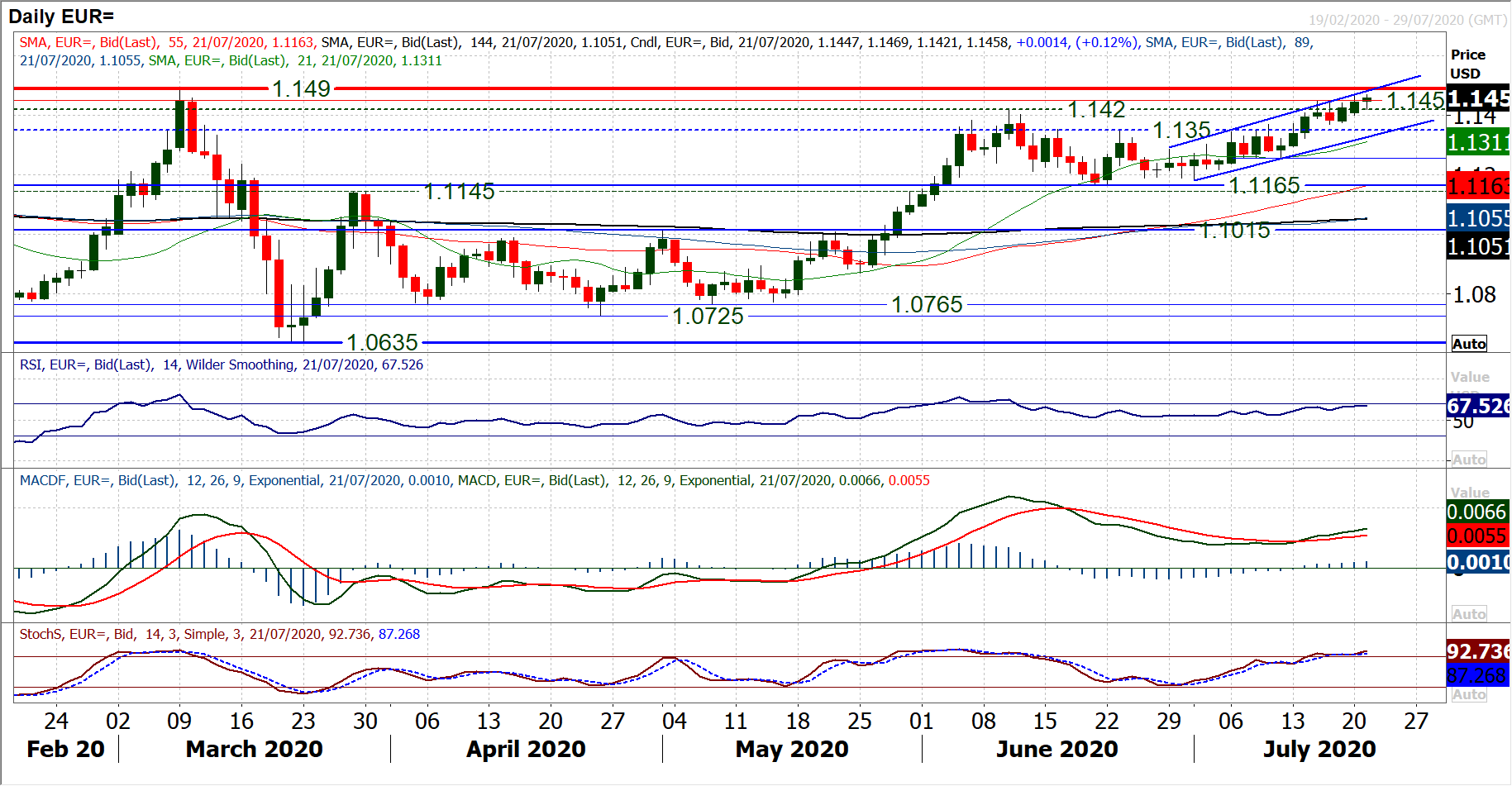Click the 1.1165 channel support label
The image size is (1512, 786).
tap(1264, 186)
